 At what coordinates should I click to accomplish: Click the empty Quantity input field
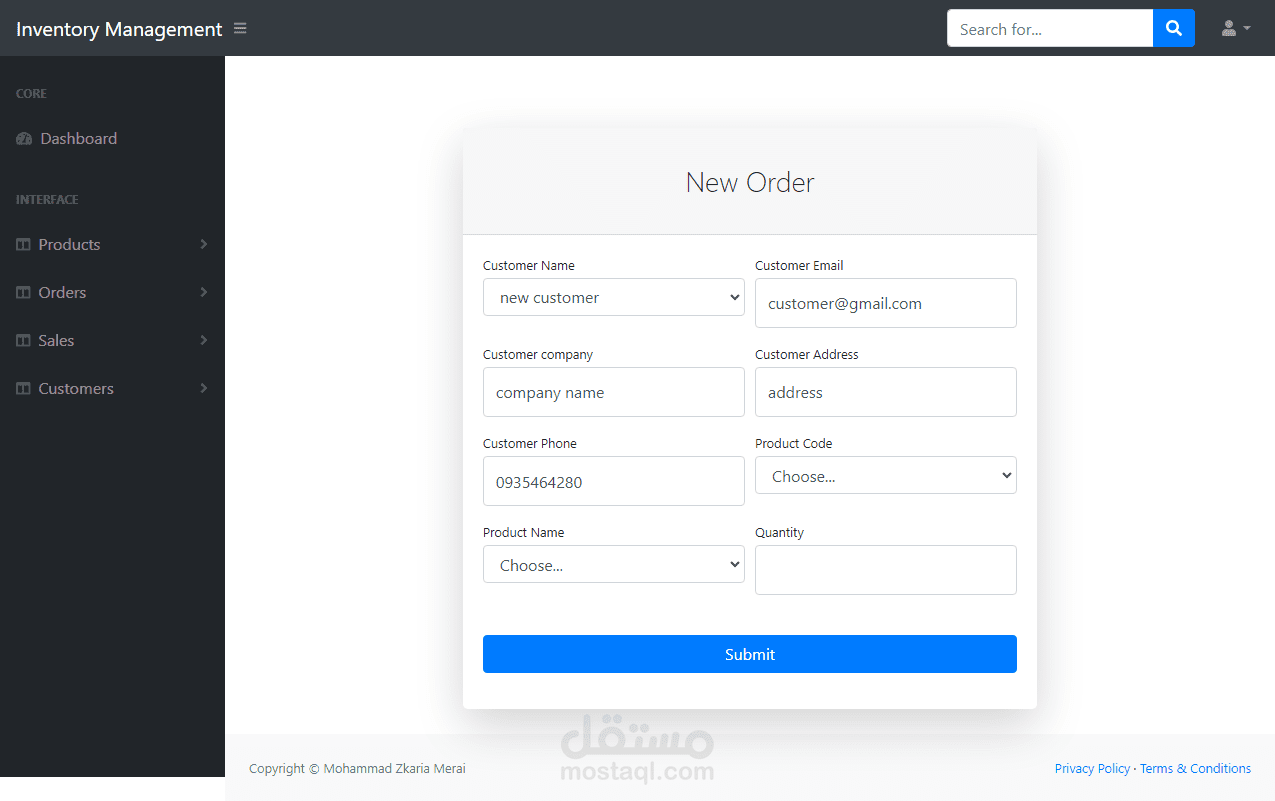(x=886, y=570)
